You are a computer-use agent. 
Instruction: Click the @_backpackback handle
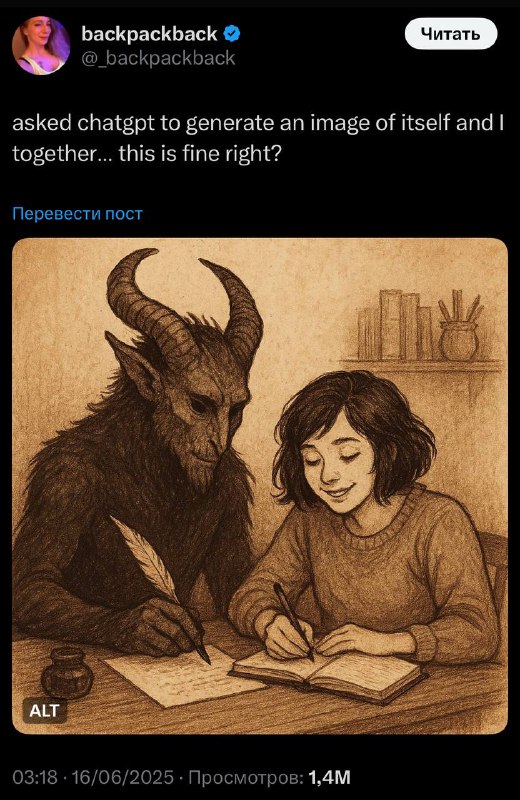(158, 58)
